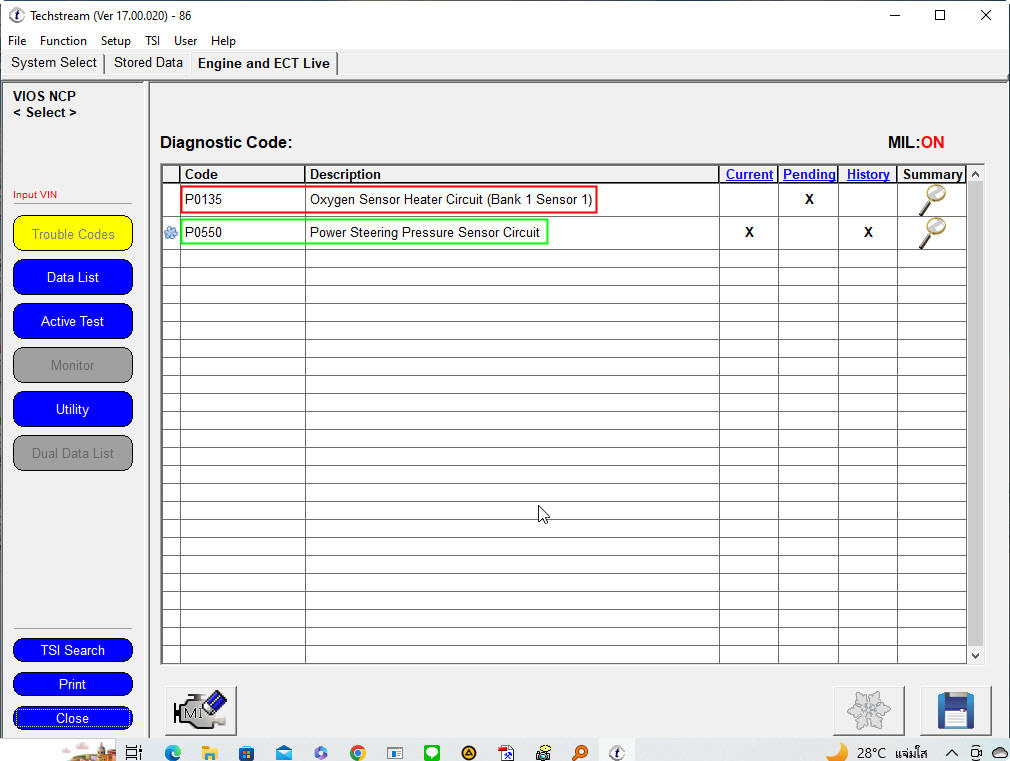Open Active Test

[73, 321]
